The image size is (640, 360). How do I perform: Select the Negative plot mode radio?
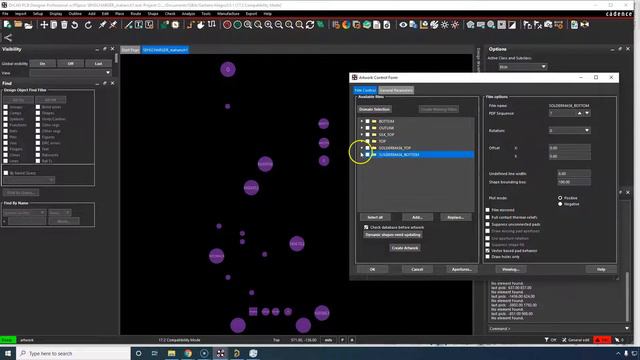pos(560,204)
